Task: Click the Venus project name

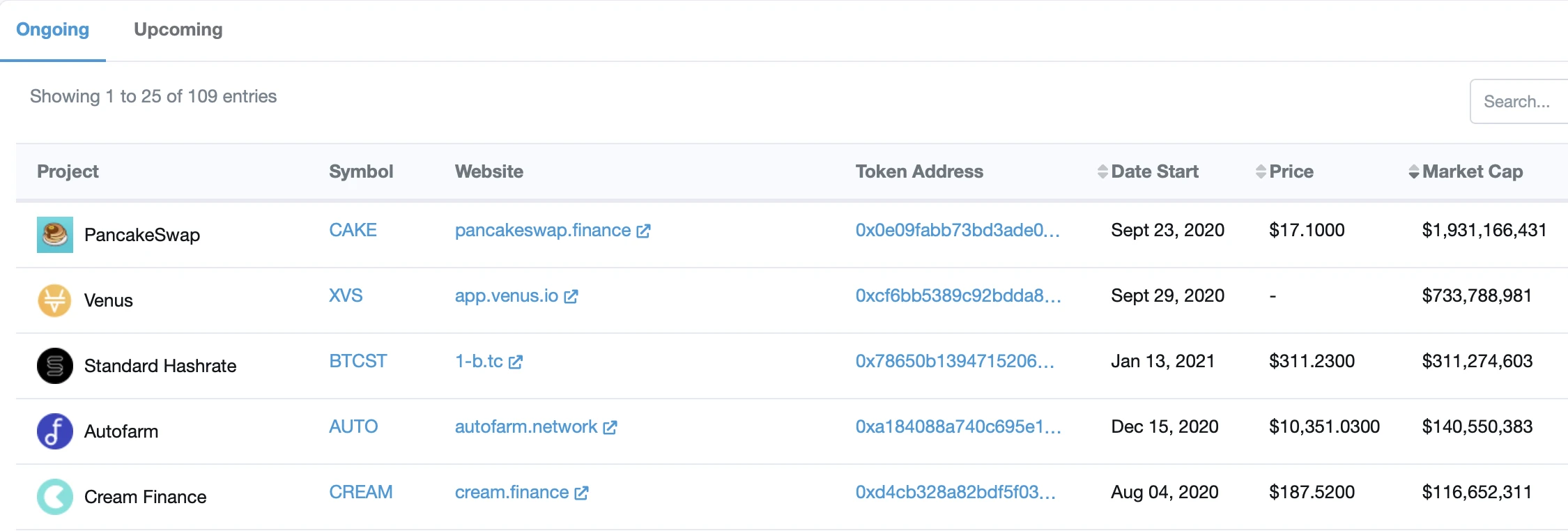Action: (109, 300)
